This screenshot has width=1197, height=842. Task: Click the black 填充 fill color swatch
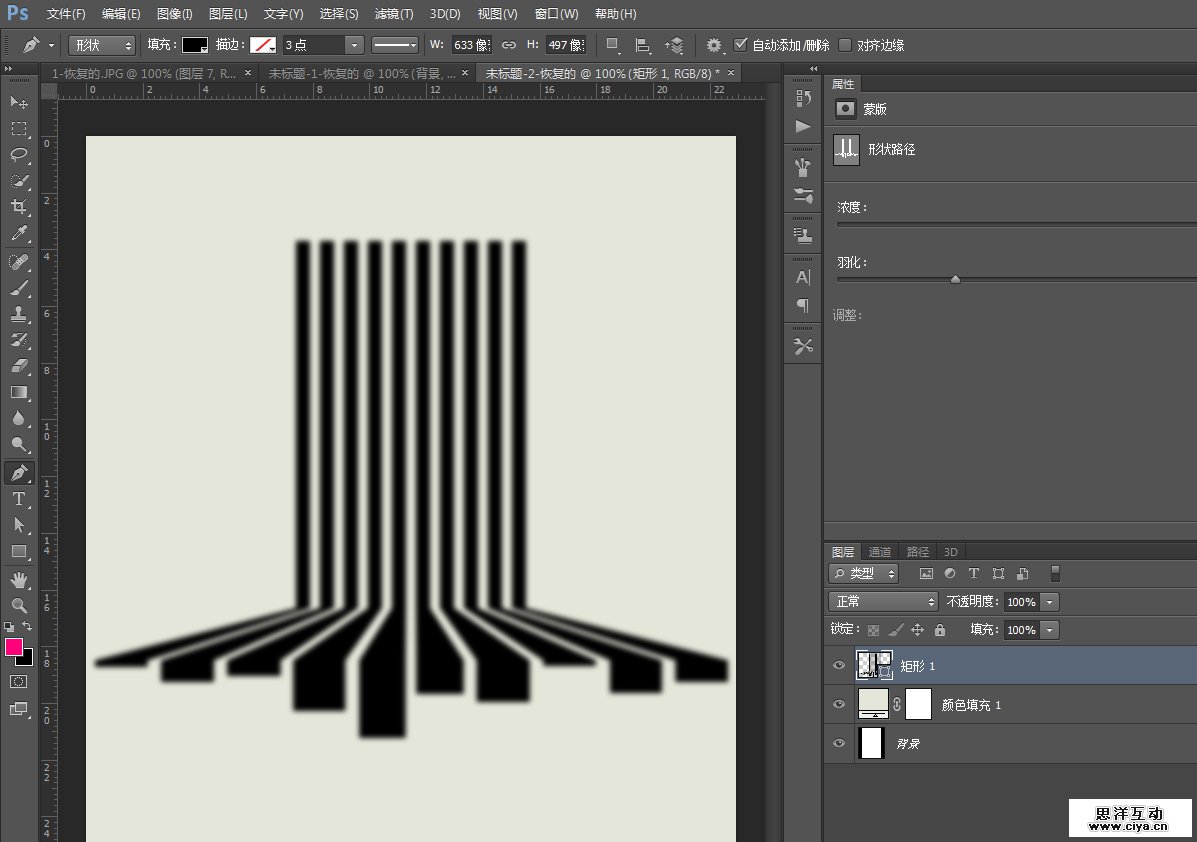tap(194, 45)
